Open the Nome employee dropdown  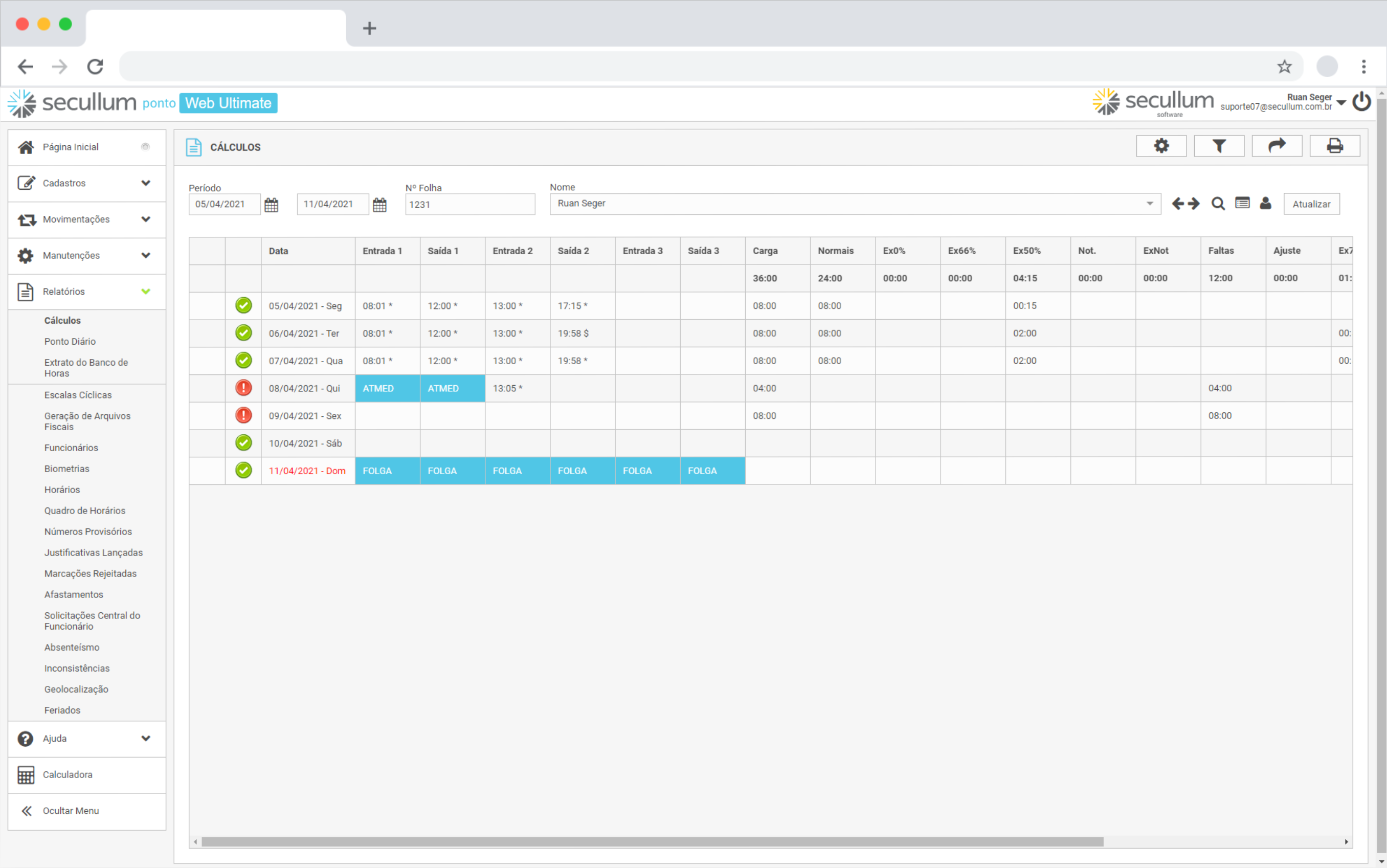click(x=1149, y=204)
